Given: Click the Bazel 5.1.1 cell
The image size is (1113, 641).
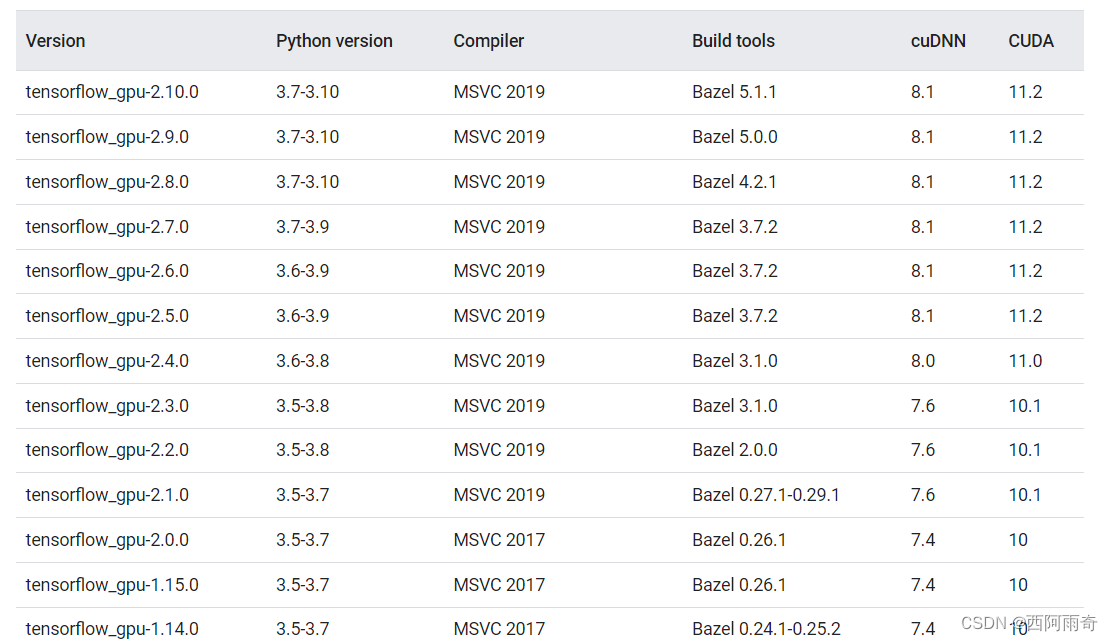Looking at the screenshot, I should [x=734, y=92].
